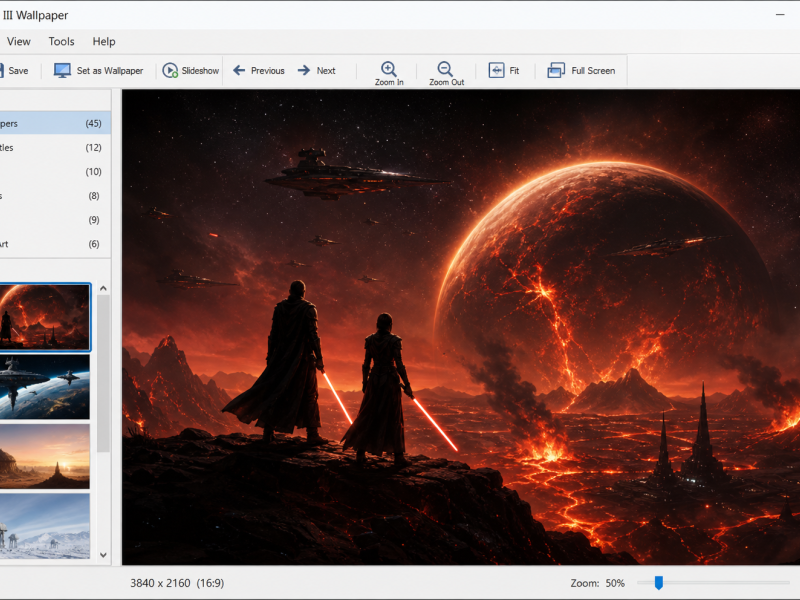
Task: Minimize the Wallpaper window
Action: [780, 15]
